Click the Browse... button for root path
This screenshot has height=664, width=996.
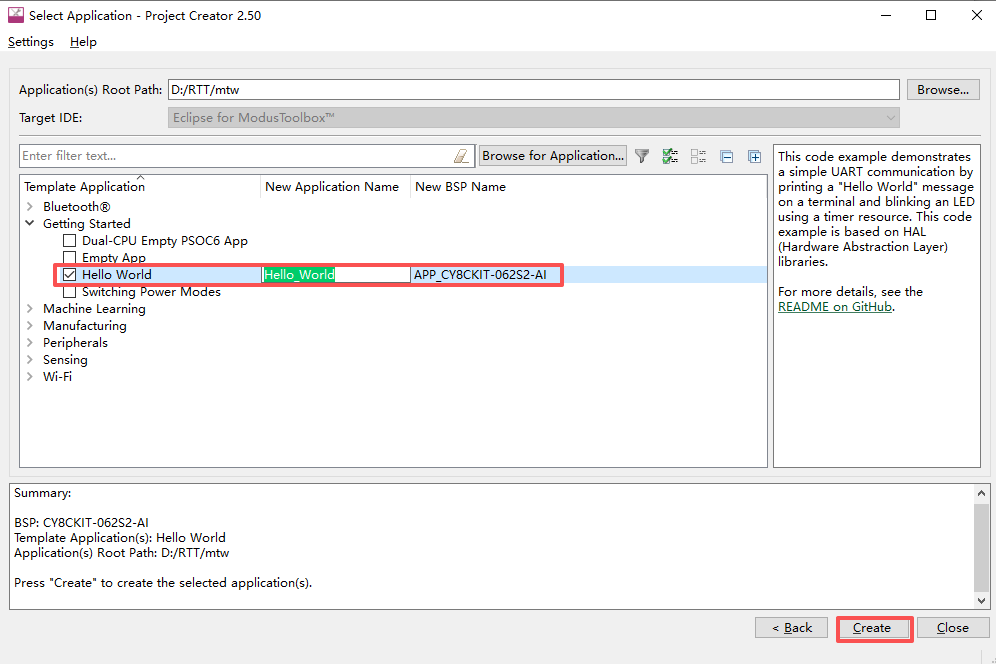943,90
